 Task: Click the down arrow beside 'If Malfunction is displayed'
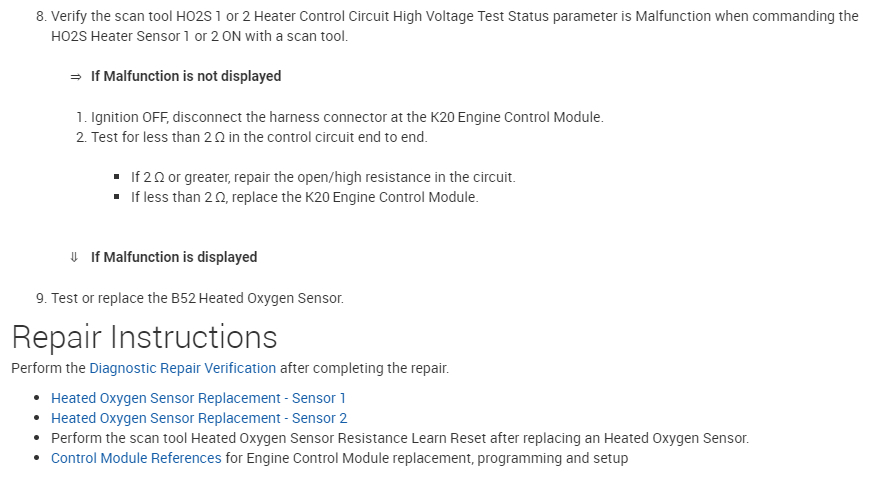coord(75,257)
